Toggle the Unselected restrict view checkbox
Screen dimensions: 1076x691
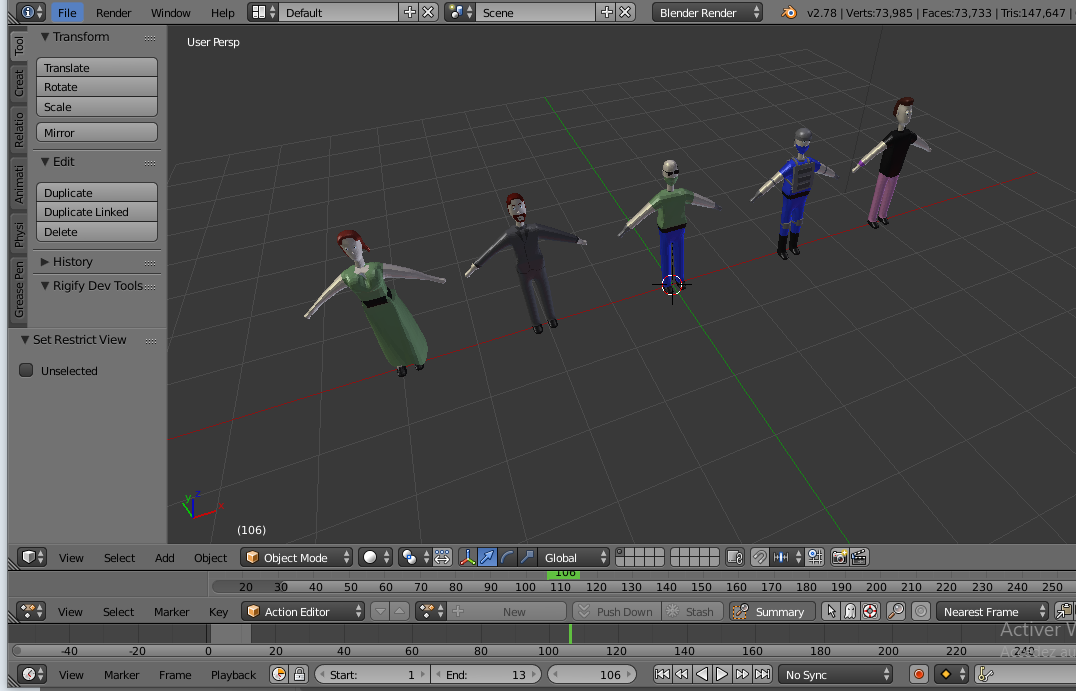25,370
